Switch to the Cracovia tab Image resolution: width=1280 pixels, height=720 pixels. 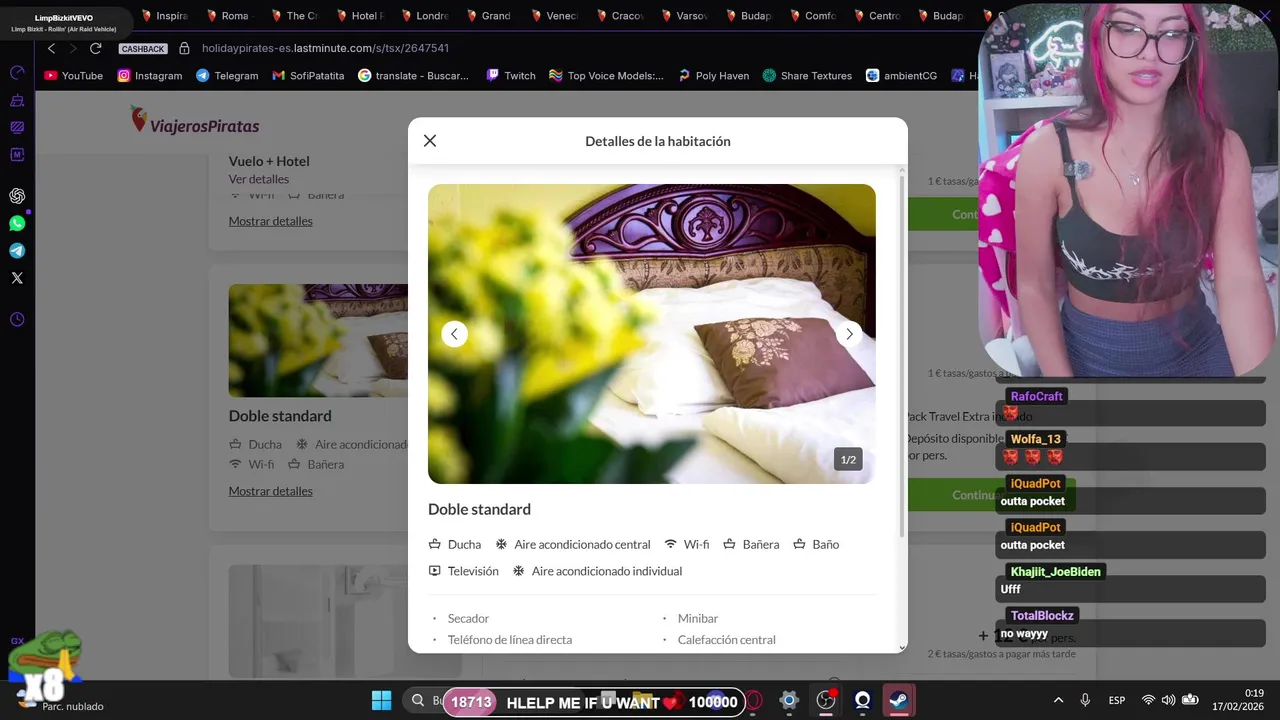pos(619,16)
